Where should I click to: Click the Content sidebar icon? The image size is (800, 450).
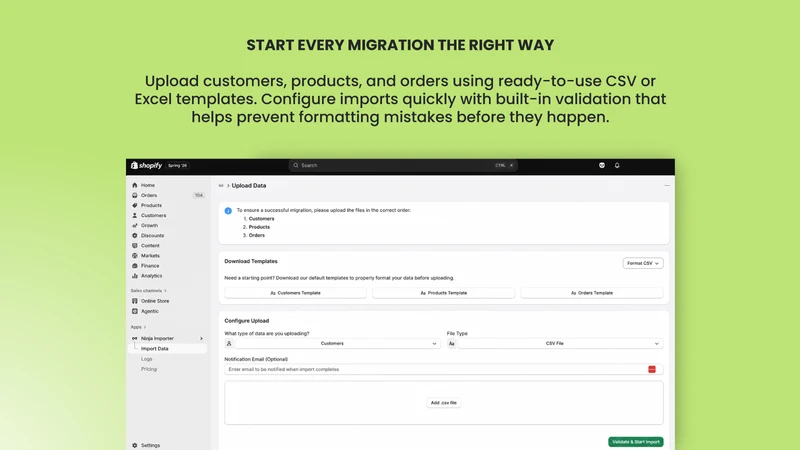[x=135, y=245]
